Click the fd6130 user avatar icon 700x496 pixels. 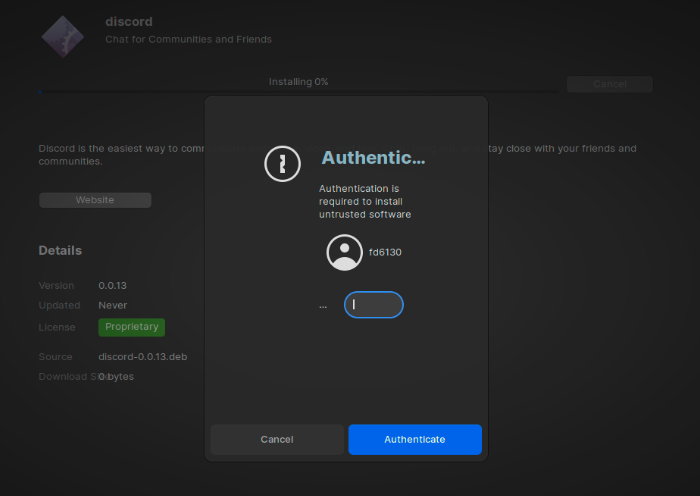coord(344,252)
